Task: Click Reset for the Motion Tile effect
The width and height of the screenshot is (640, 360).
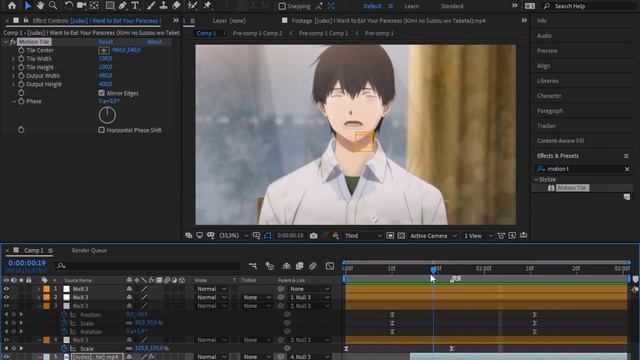Action: (x=106, y=42)
